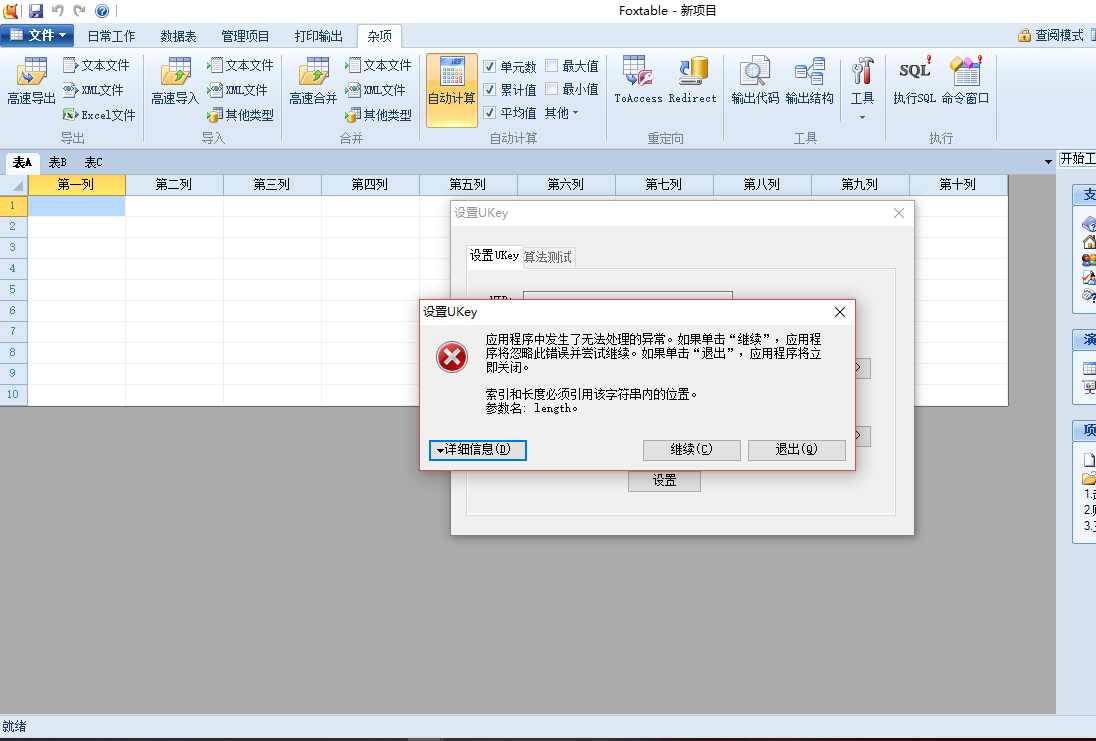The width and height of the screenshot is (1096, 741).
Task: Merge 其他类型 in 合并 group
Action: click(x=379, y=115)
